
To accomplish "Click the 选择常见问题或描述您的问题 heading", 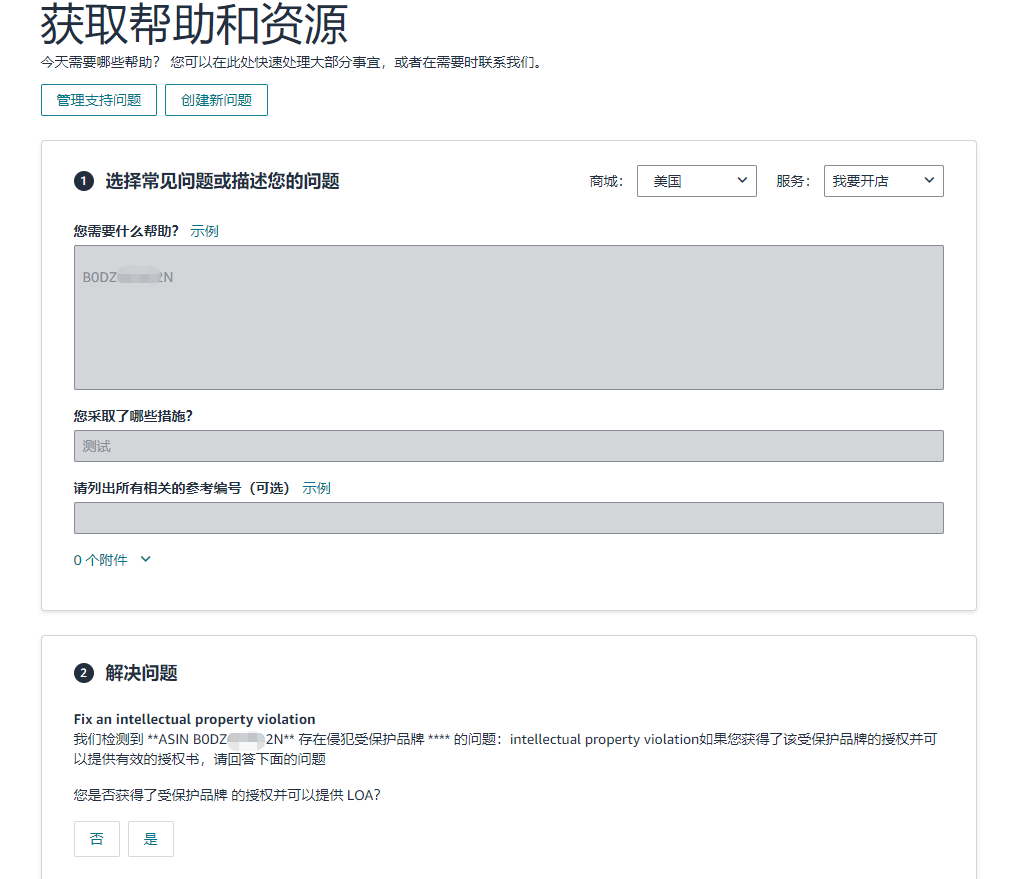I will (222, 181).
